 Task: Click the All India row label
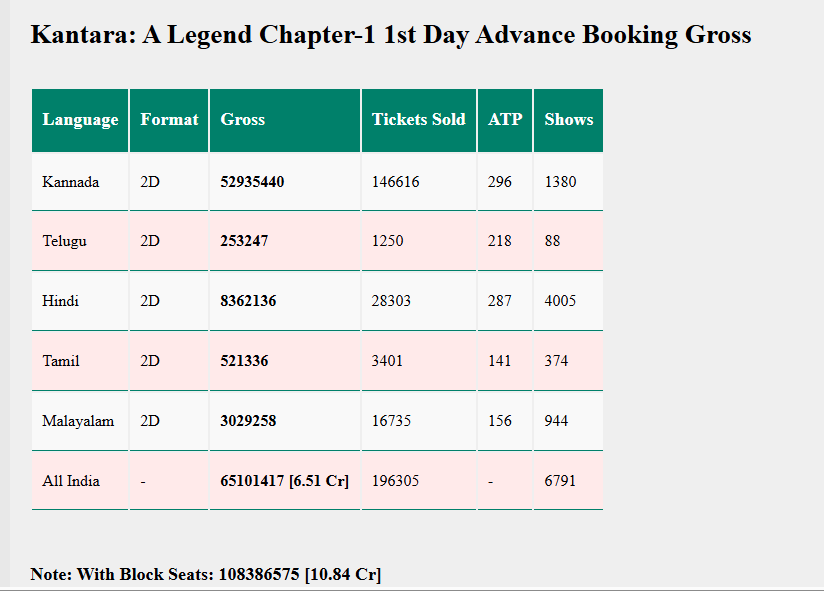click(x=71, y=481)
